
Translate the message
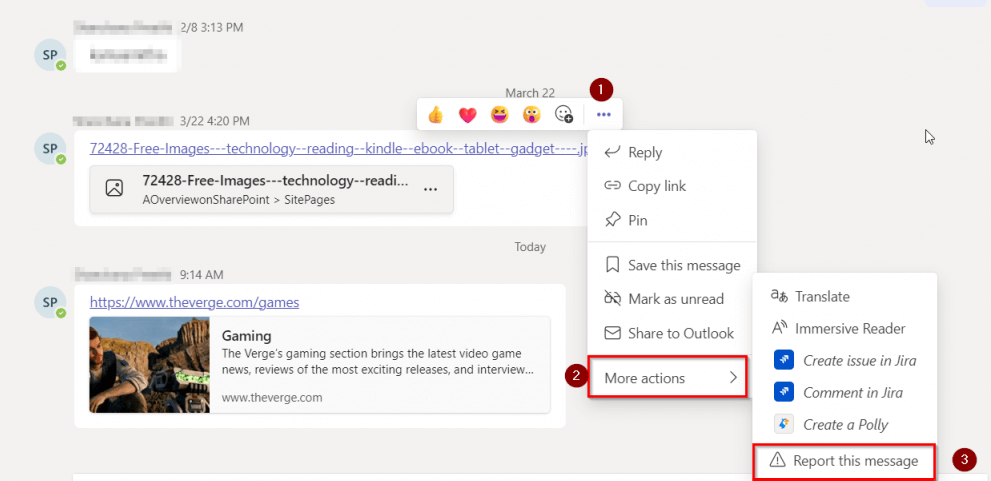822,296
